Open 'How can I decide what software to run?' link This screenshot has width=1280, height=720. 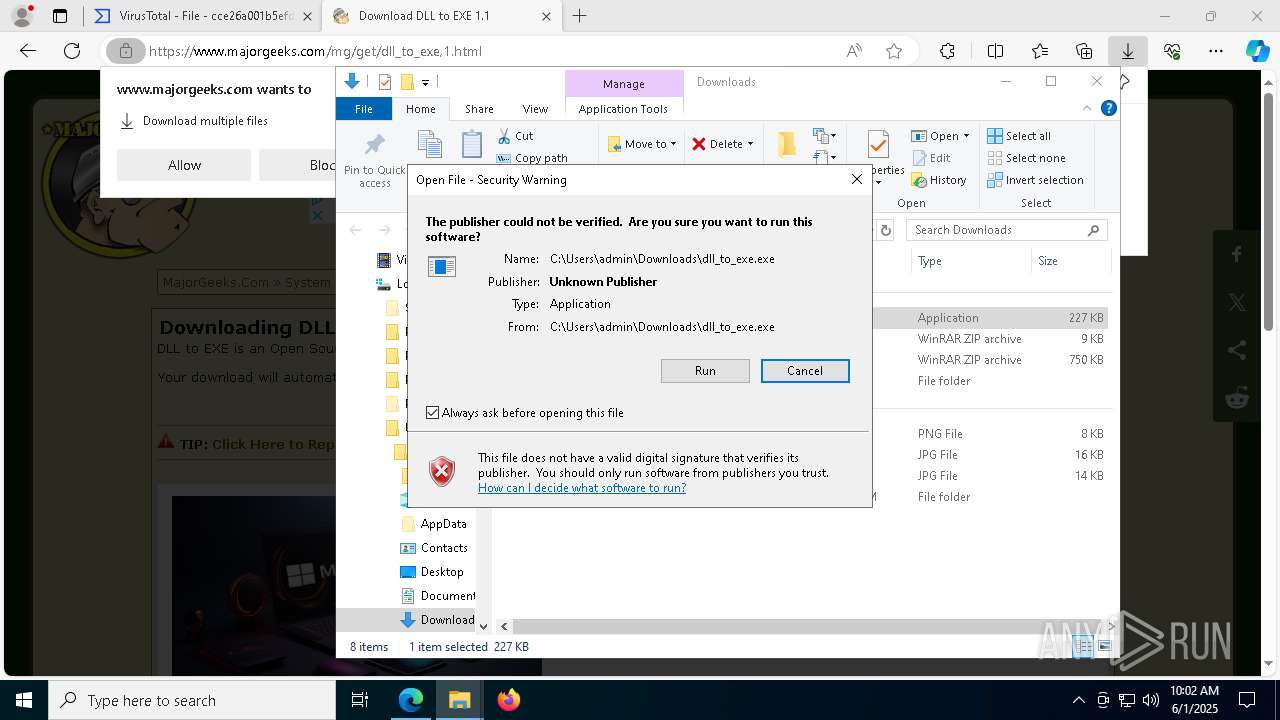point(582,488)
